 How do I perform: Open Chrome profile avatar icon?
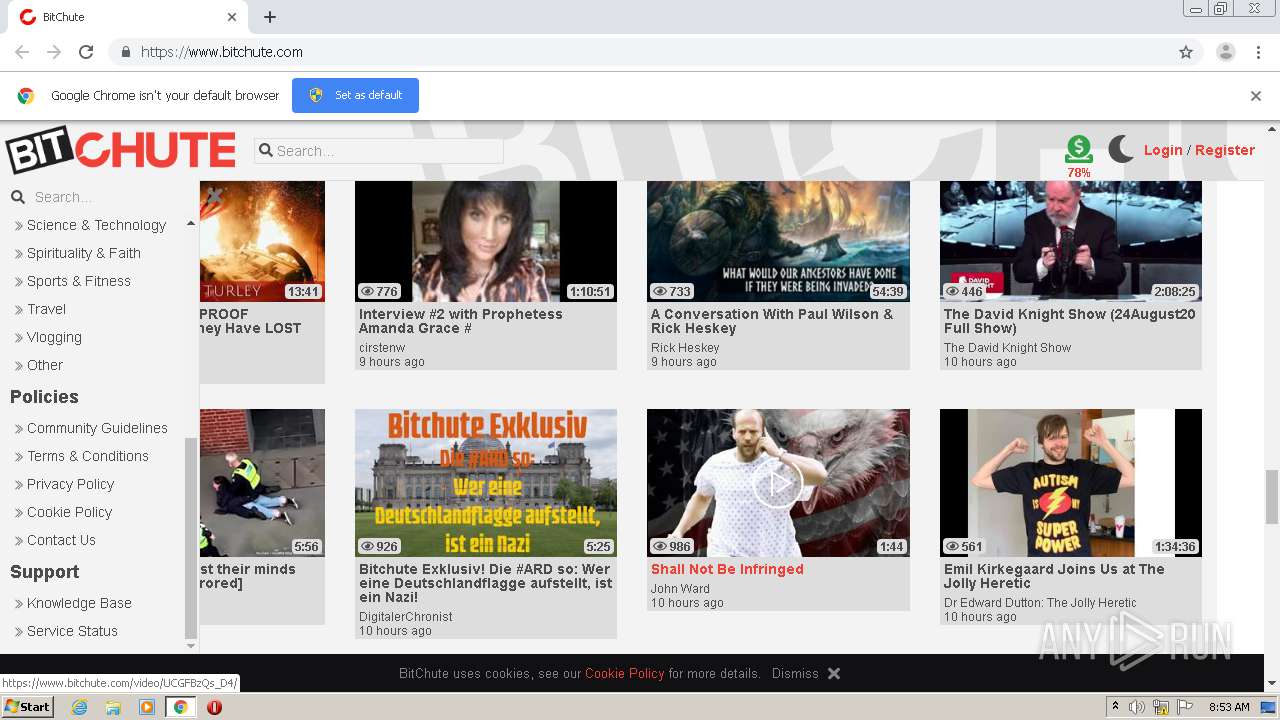[x=1226, y=52]
